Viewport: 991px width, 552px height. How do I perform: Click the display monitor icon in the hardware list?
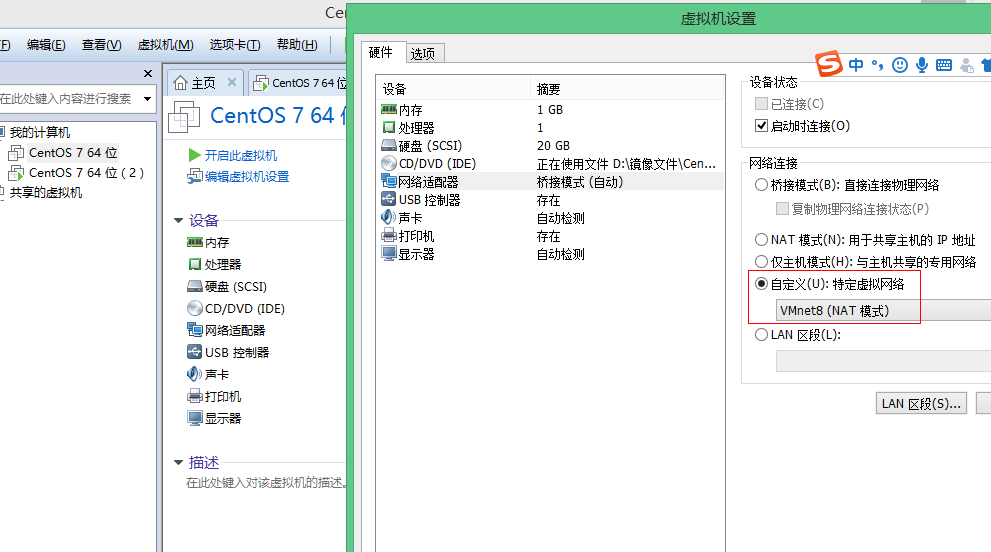tap(389, 254)
